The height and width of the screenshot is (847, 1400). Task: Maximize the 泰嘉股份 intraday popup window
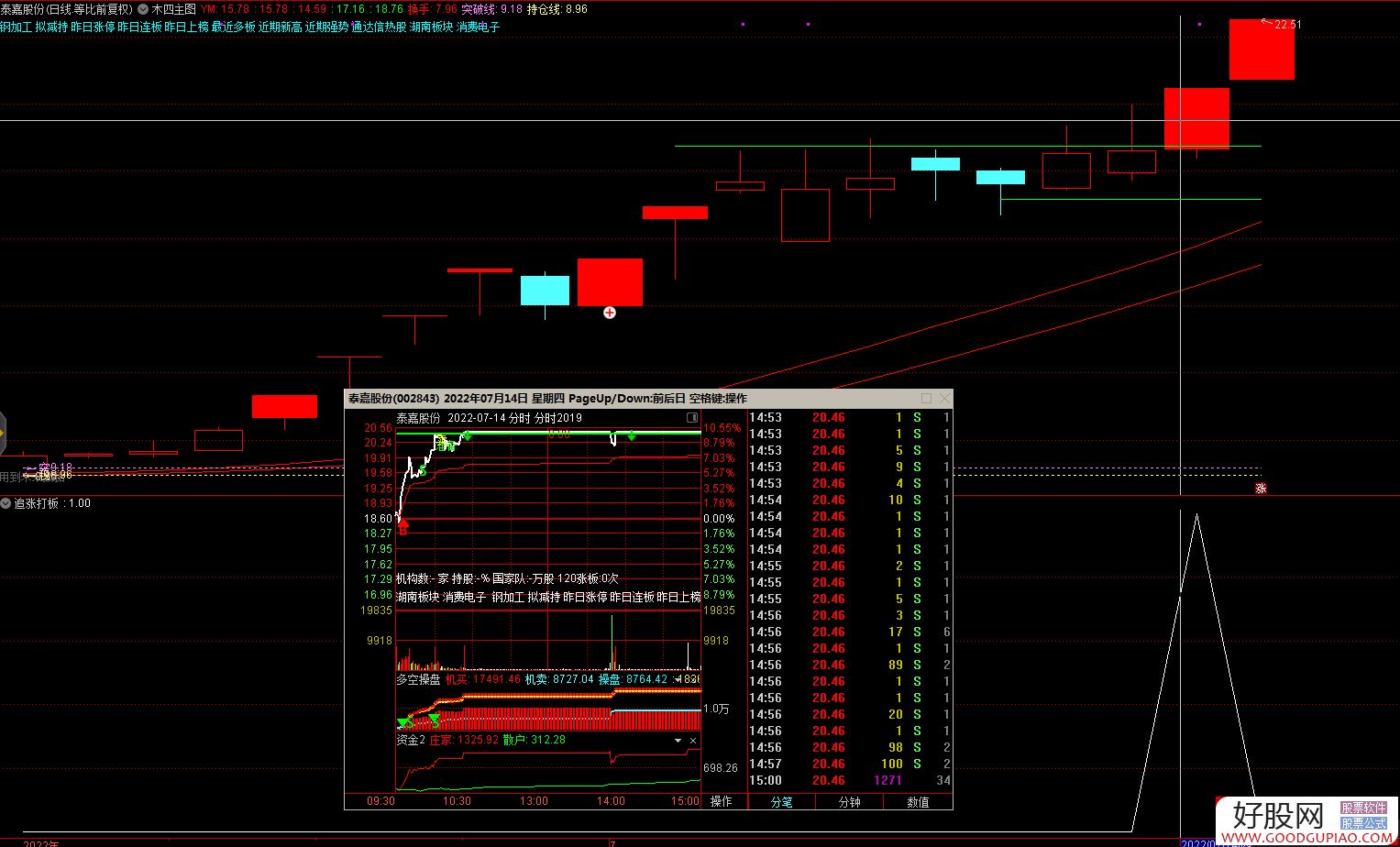tap(926, 398)
